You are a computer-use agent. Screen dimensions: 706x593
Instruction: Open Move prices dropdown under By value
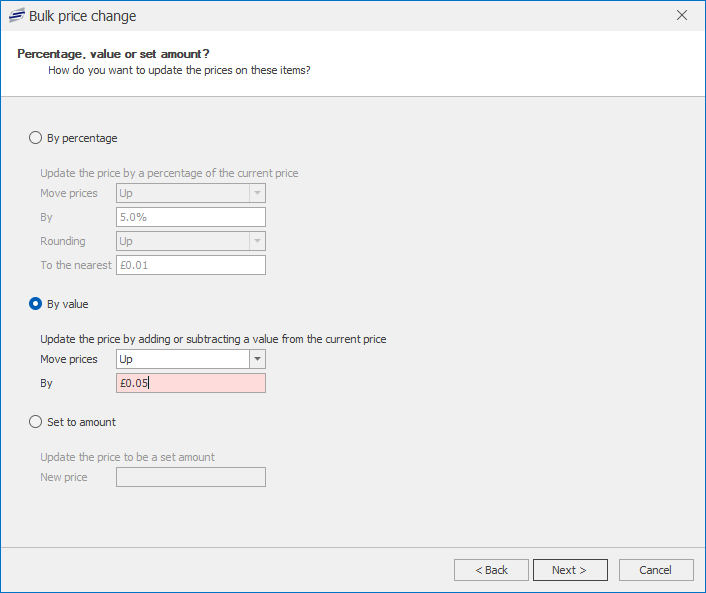click(x=257, y=359)
